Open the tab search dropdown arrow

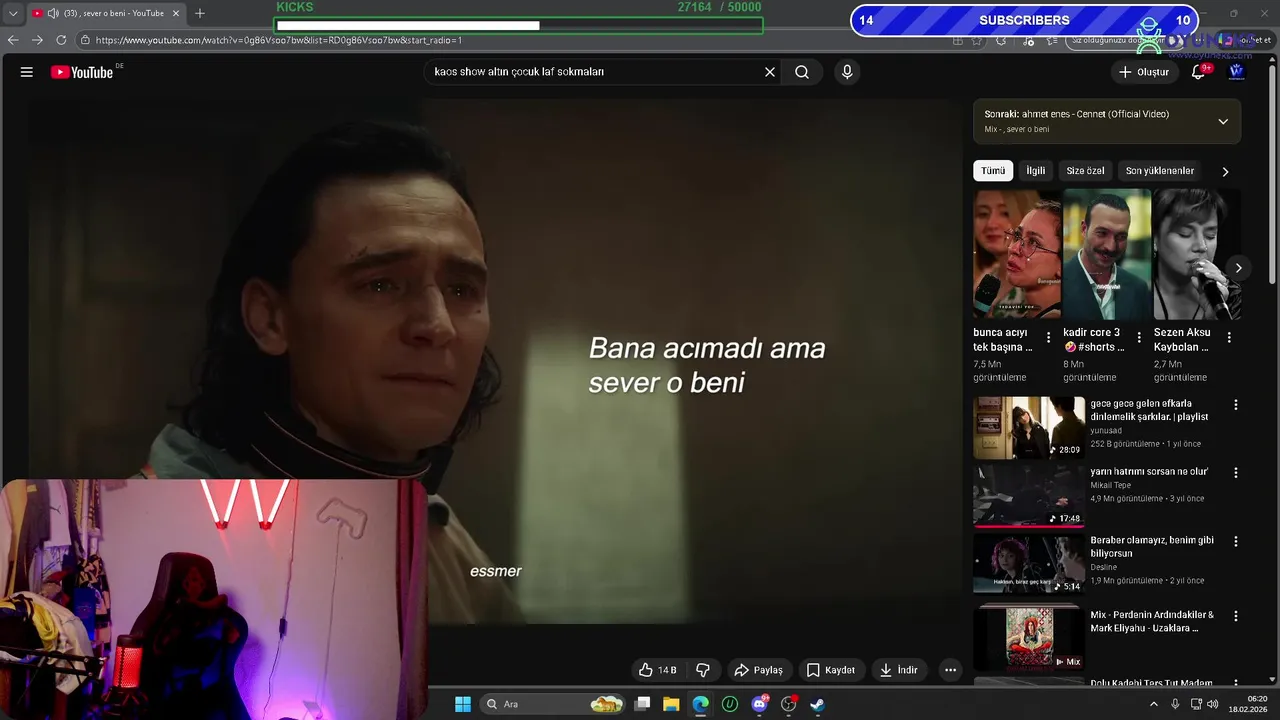click(12, 13)
